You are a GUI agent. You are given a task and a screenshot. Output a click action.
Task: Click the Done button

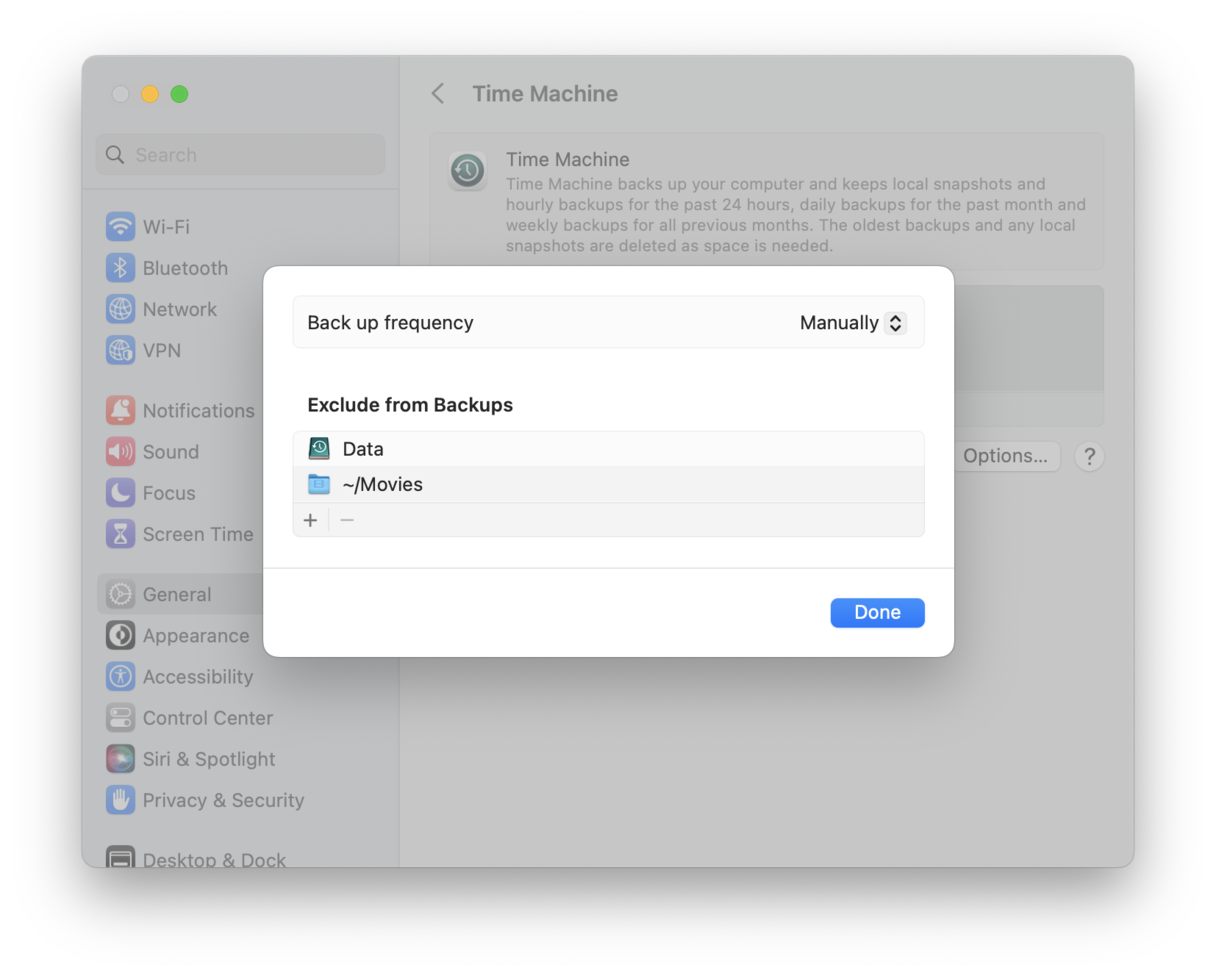(877, 612)
